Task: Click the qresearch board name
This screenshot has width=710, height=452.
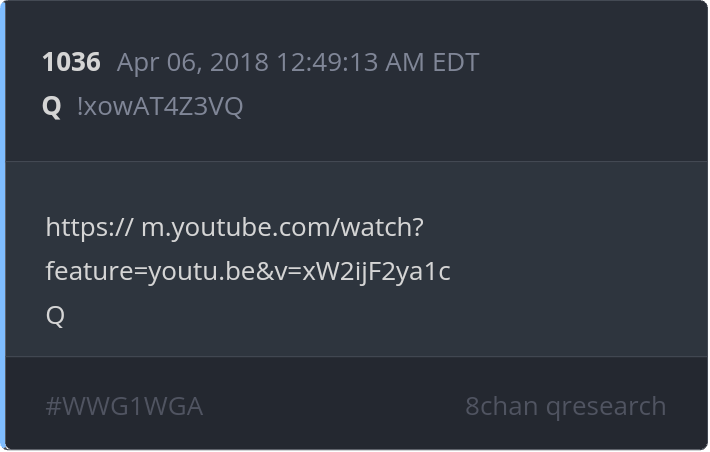Action: (606, 407)
